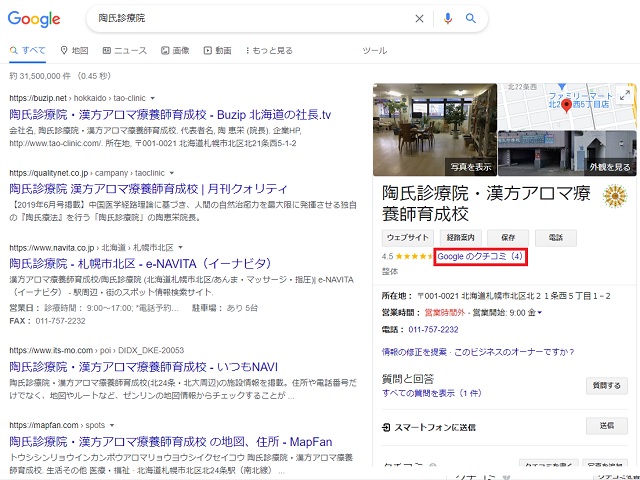Click the clinic's sunflower logo icon
Screen dimensions: 640x480
[x=615, y=196]
